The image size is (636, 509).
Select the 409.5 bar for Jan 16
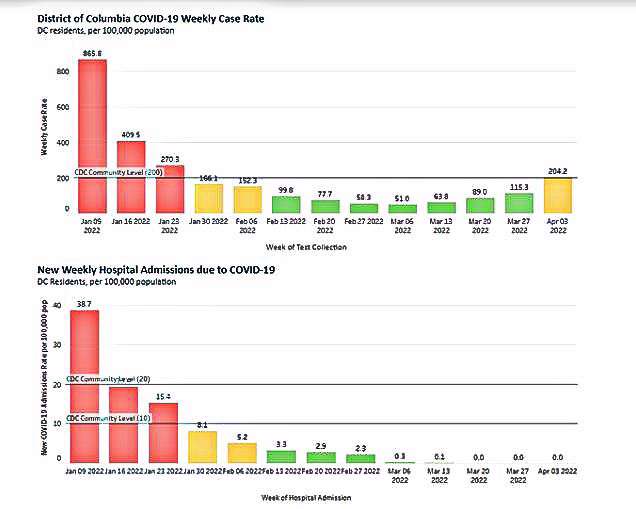(131, 176)
